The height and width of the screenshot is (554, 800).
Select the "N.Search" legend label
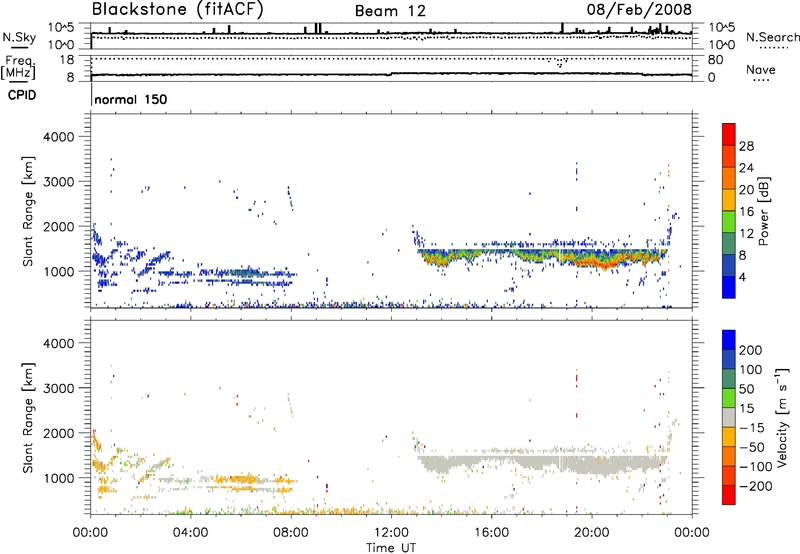[x=773, y=37]
